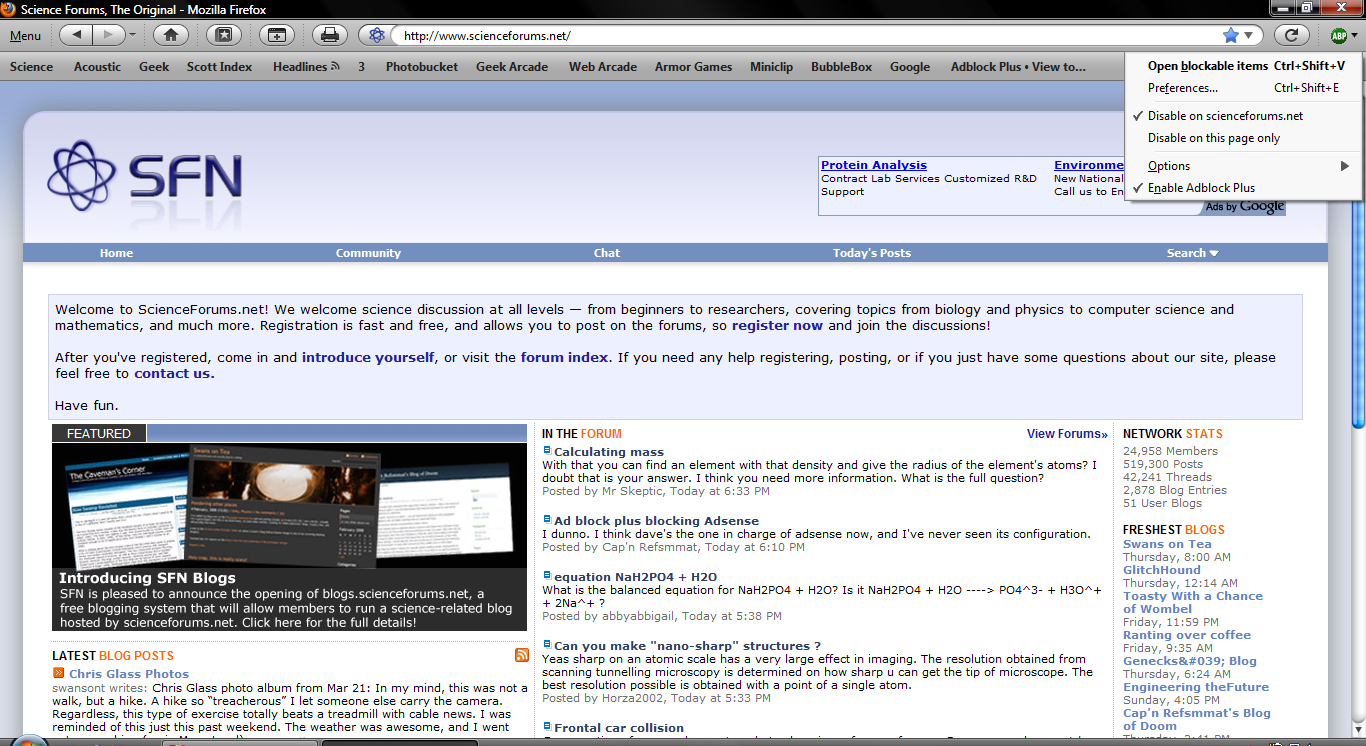1366x746 pixels.
Task: Click the orange RSS feed icon near Latest Blog Posts
Action: point(522,655)
